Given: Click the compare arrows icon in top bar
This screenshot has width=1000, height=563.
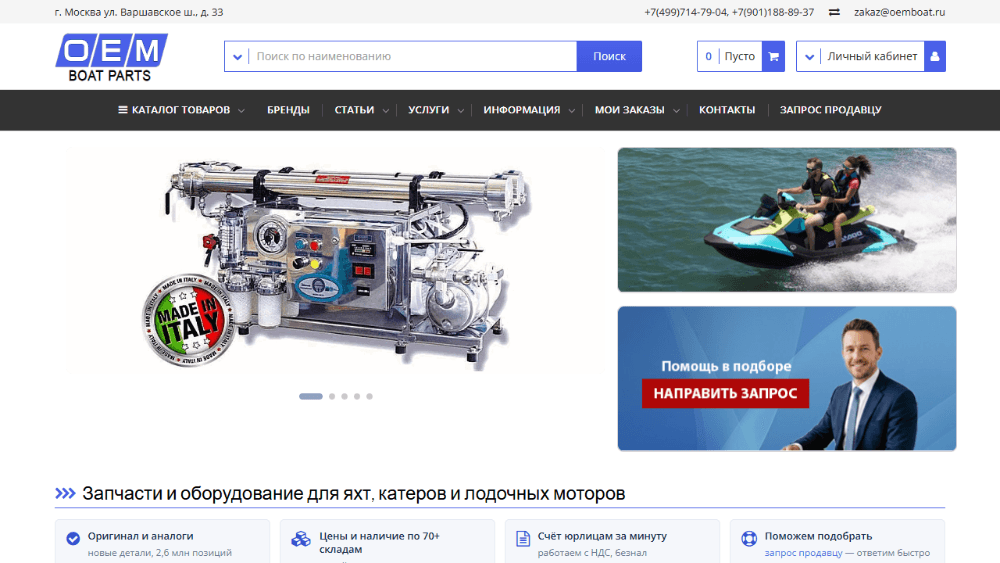Looking at the screenshot, I should coord(834,12).
